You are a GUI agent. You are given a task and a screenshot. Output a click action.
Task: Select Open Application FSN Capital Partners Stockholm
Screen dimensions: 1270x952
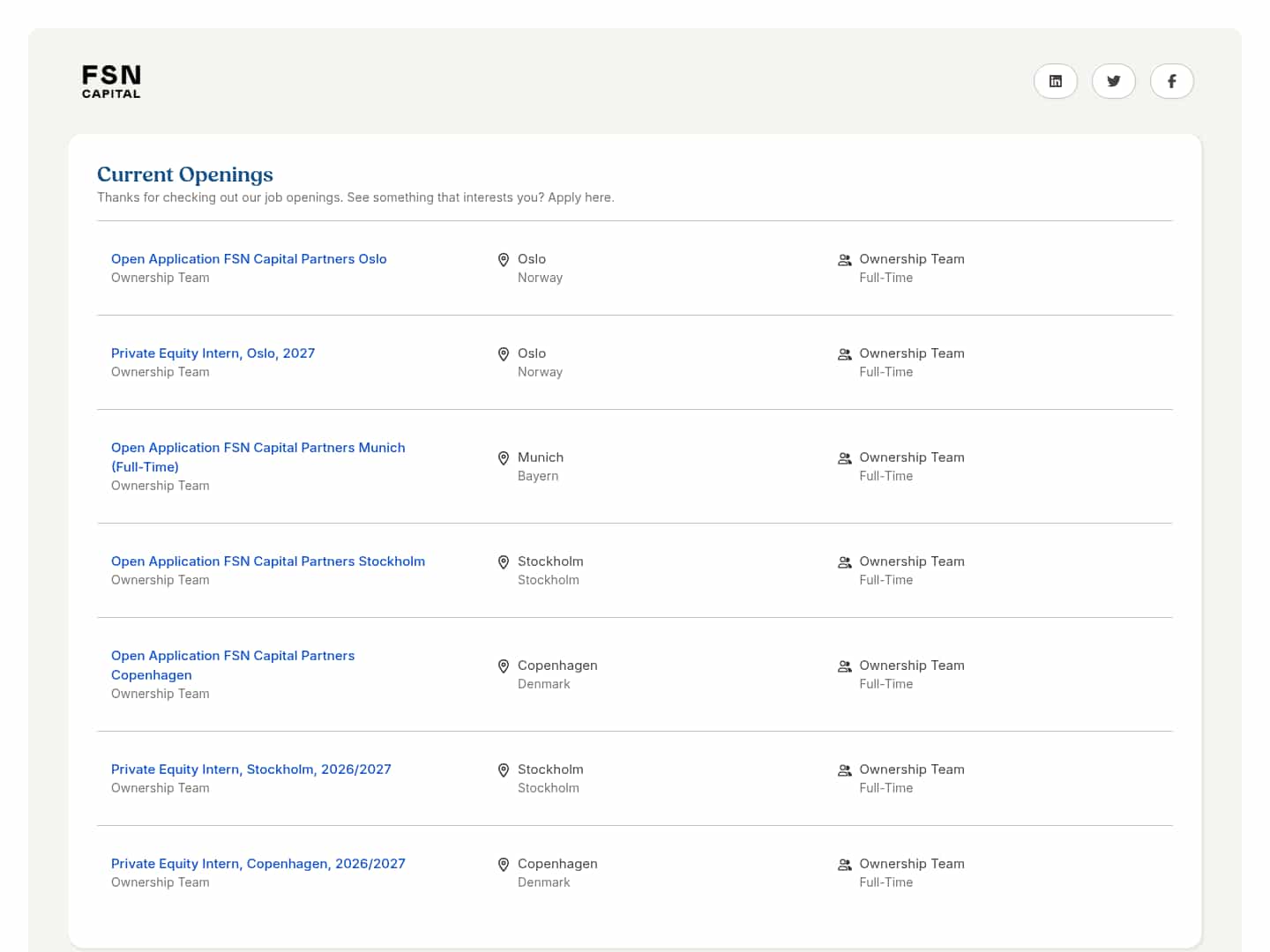pyautogui.click(x=267, y=562)
